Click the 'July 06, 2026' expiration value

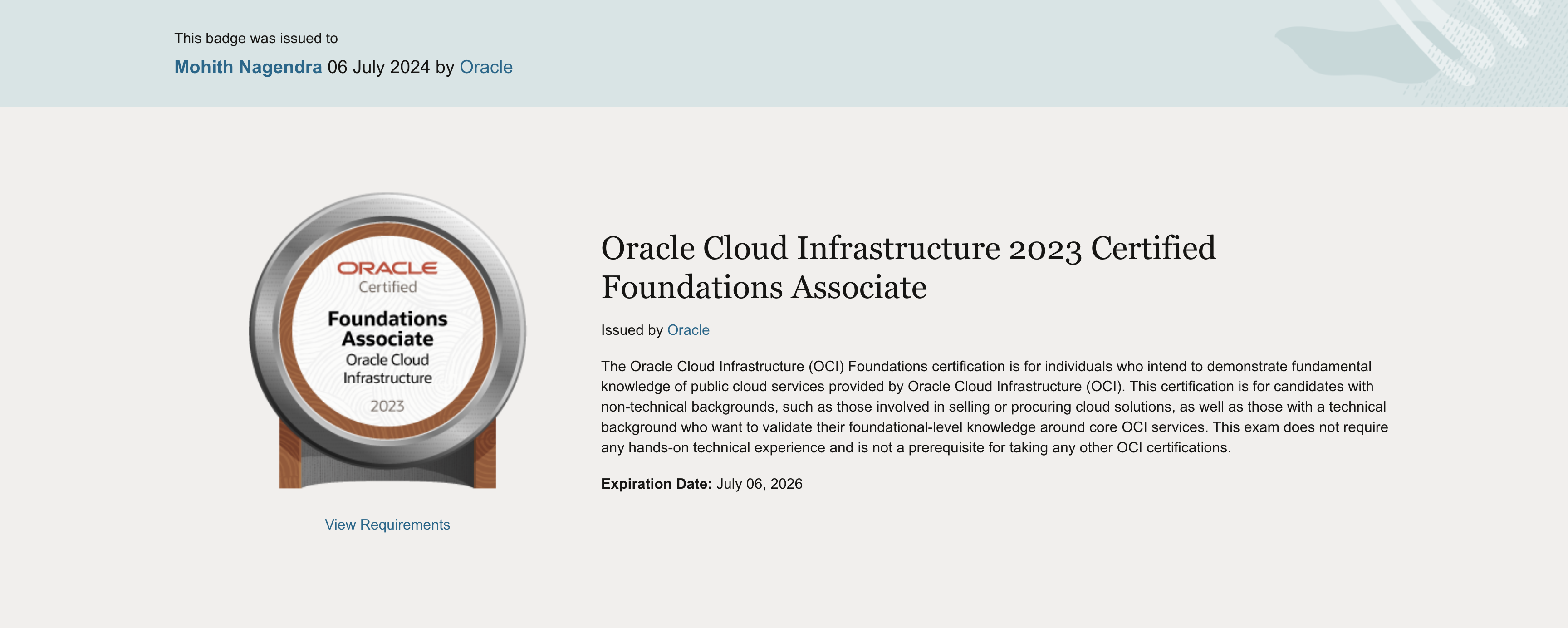click(x=759, y=484)
